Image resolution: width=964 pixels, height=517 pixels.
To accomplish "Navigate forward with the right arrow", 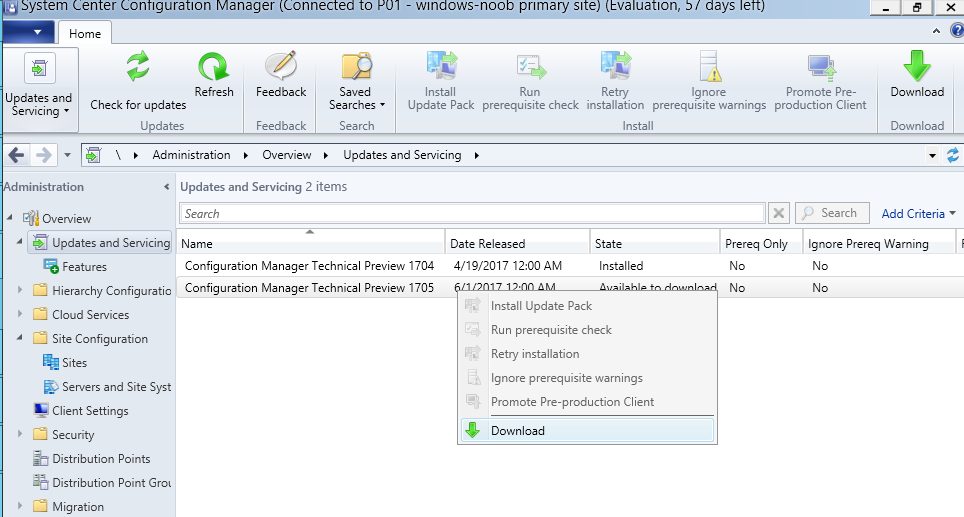I will tap(43, 155).
